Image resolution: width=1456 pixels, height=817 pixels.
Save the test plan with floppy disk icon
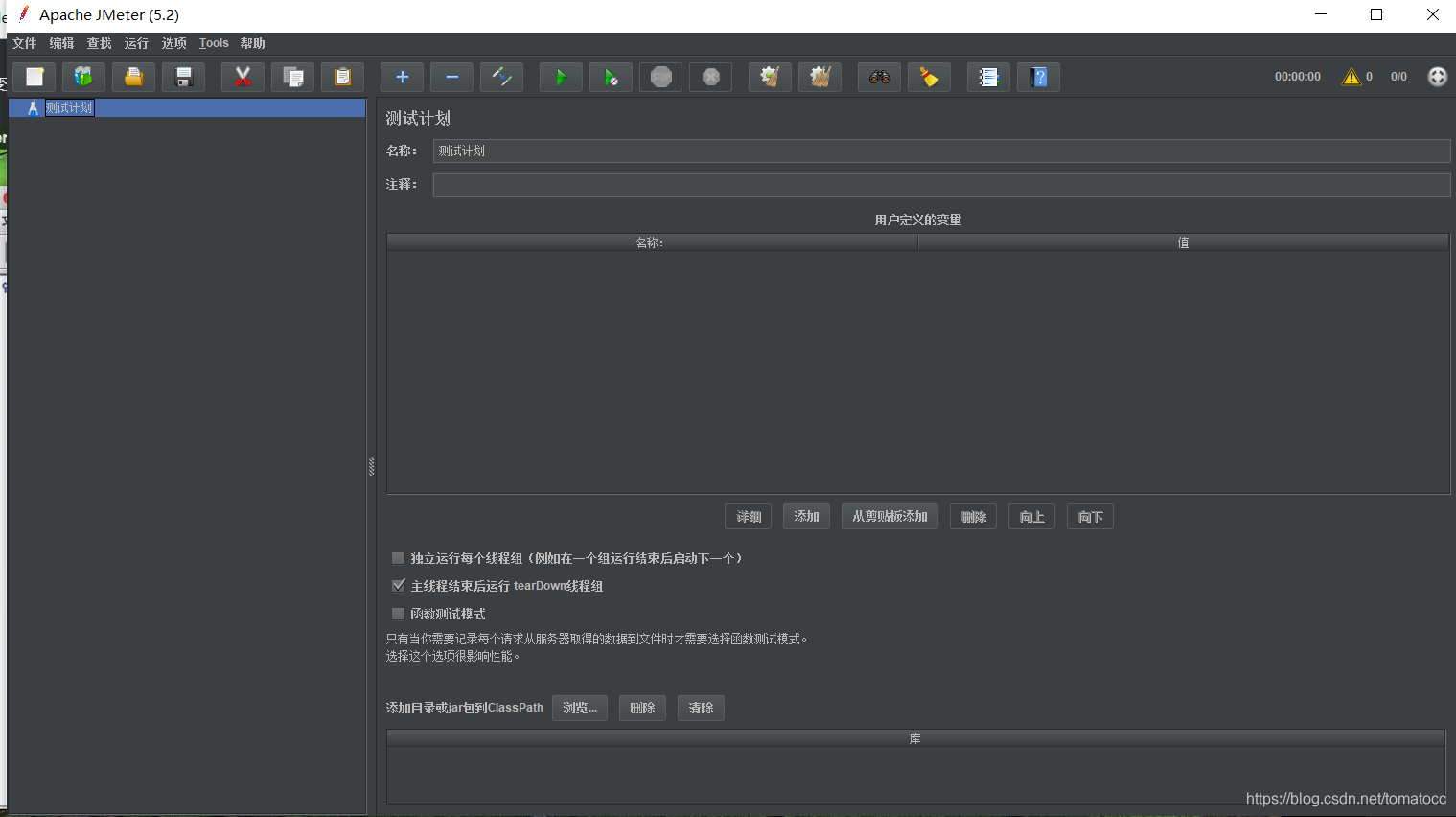(x=184, y=77)
